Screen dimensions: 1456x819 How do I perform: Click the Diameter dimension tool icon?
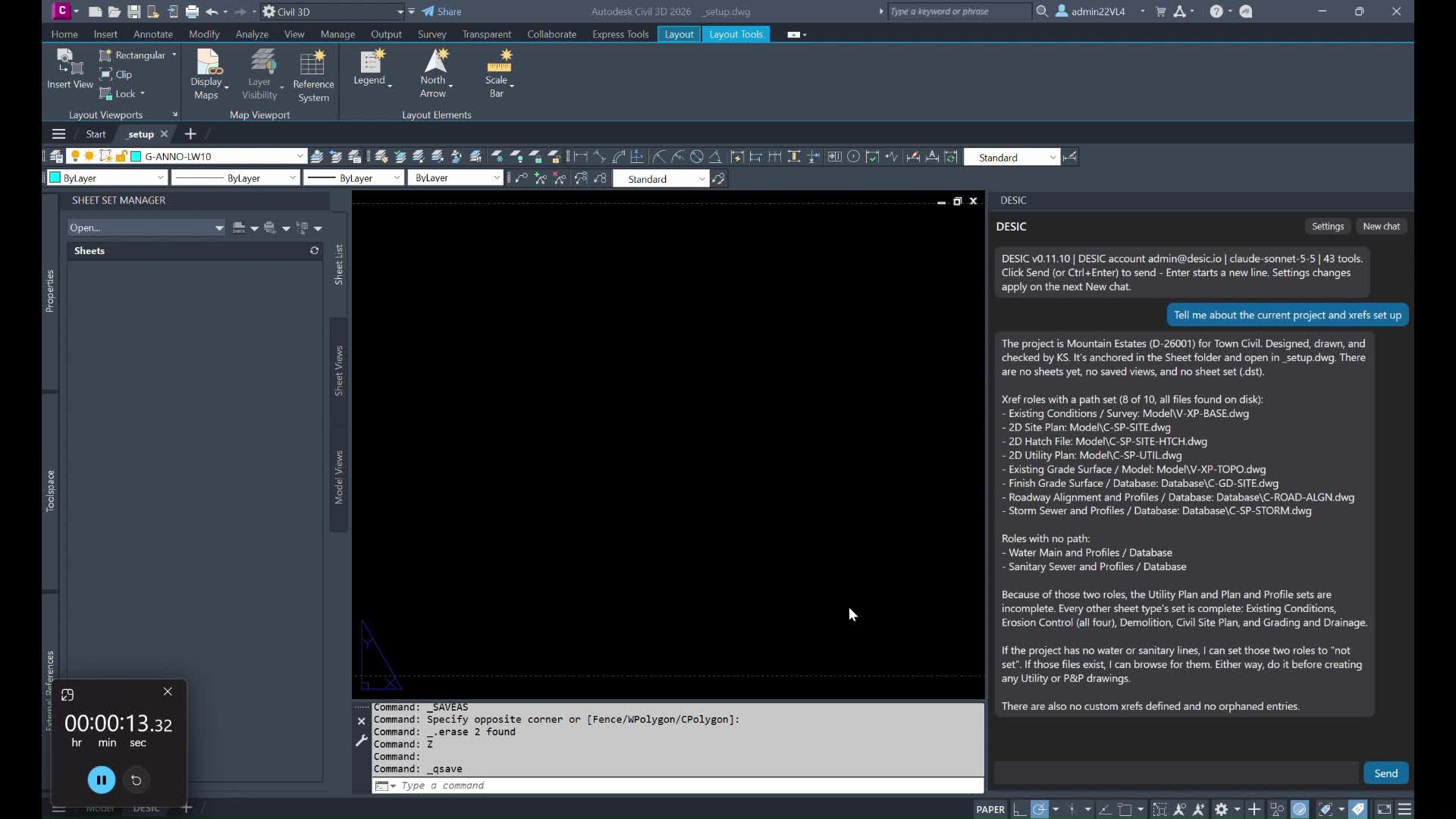696,156
